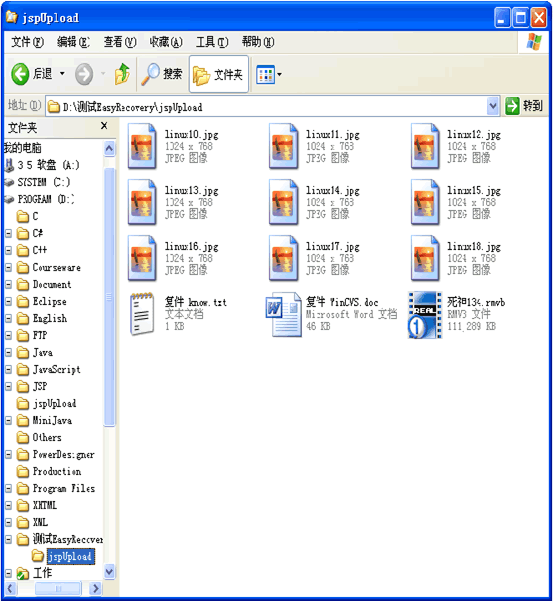This screenshot has width=554, height=602.
Task: Expand the Courseware folder tree node
Action: [8, 267]
